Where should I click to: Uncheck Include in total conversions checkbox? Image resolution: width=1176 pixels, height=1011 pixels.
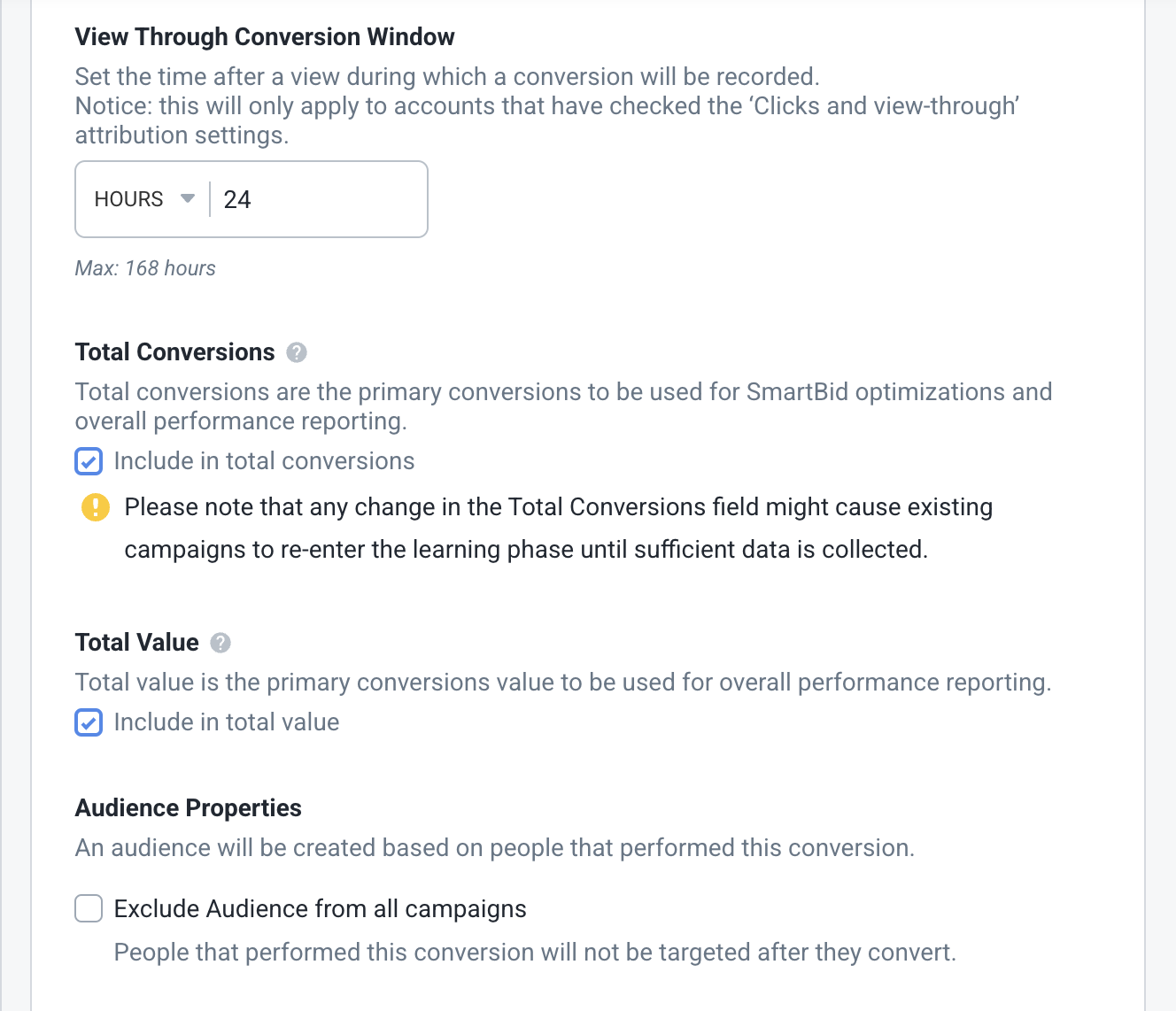(89, 461)
